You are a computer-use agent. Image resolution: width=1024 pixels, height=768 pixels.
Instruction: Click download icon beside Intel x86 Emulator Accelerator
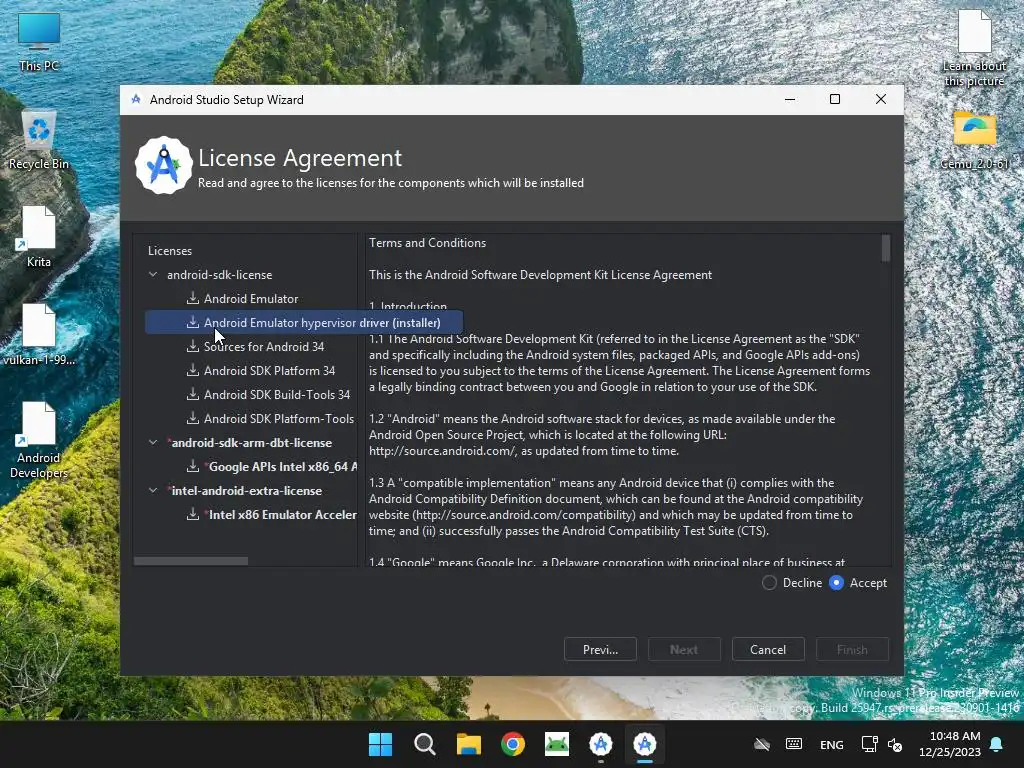click(193, 515)
